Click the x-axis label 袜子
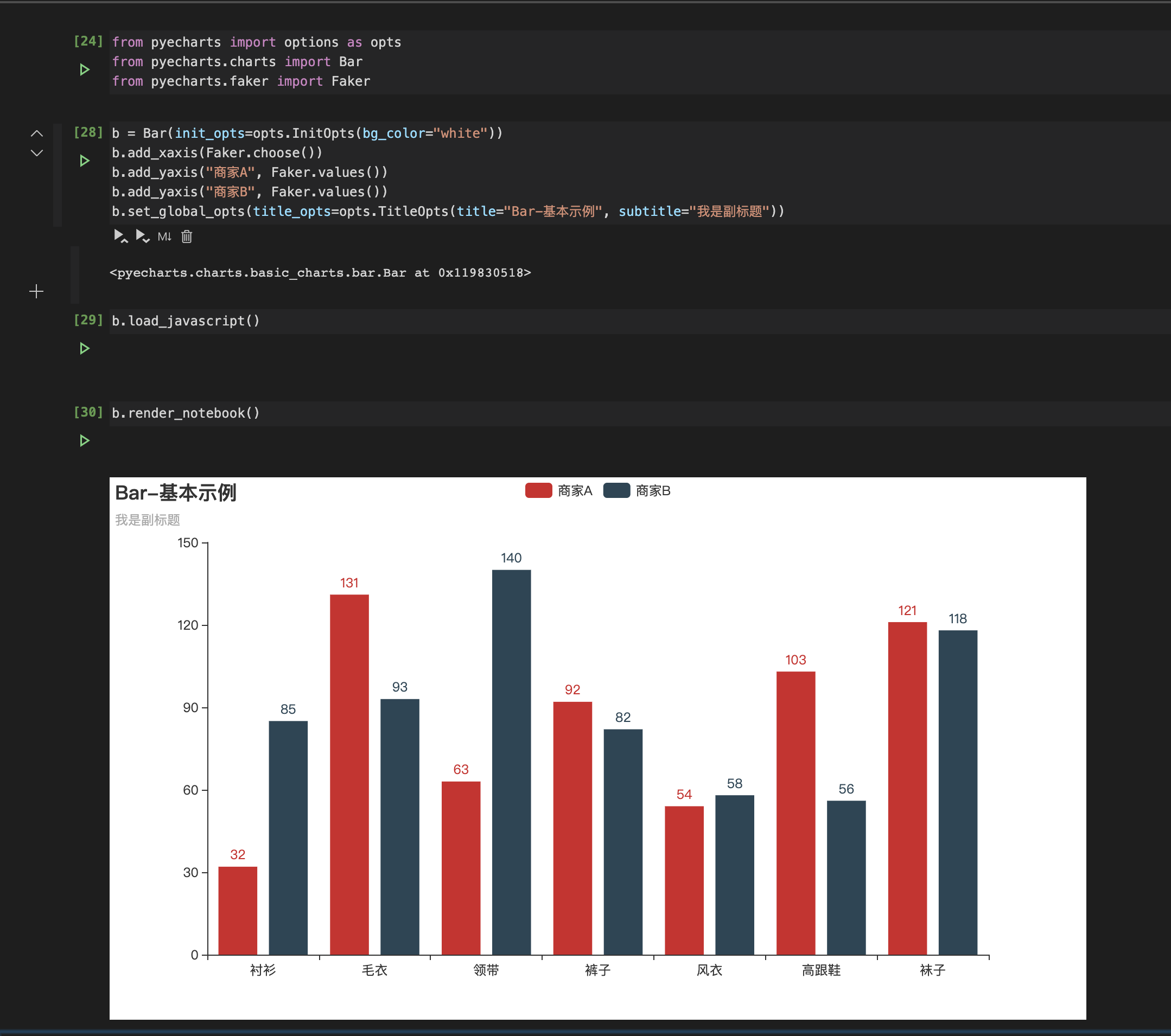 tap(931, 971)
